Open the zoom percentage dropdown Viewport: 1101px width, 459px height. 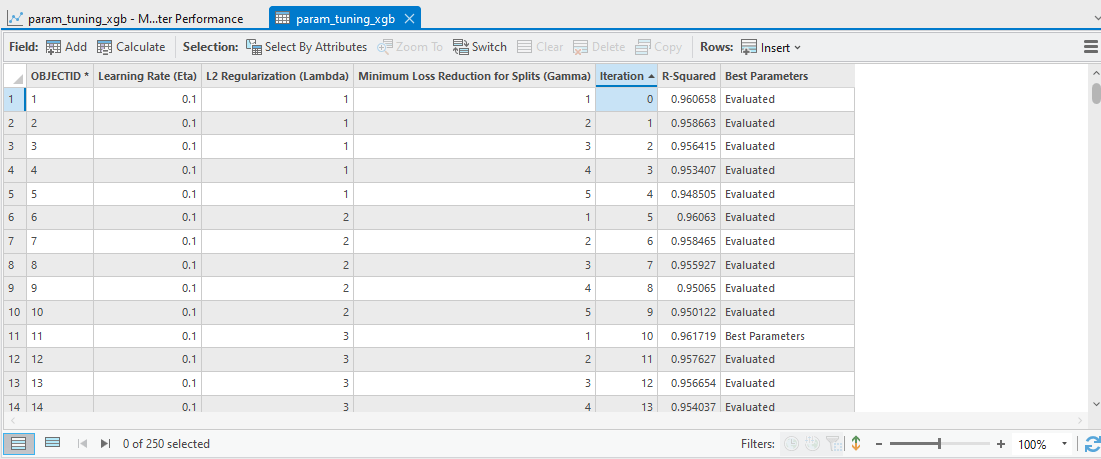coord(1064,443)
